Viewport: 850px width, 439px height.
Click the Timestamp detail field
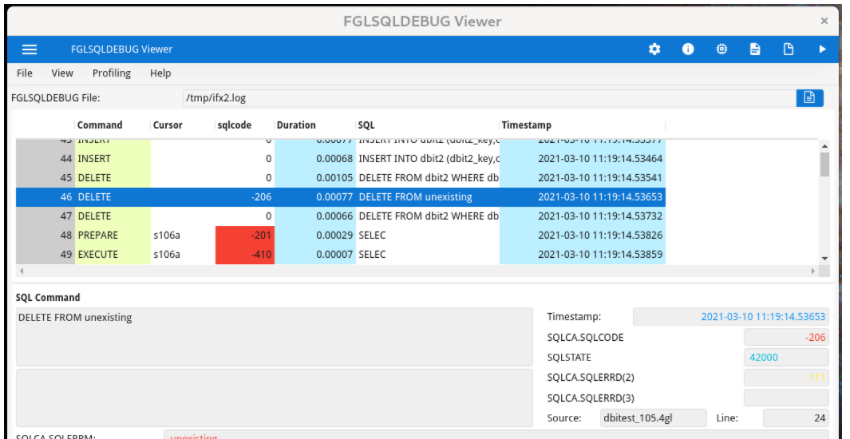click(731, 317)
